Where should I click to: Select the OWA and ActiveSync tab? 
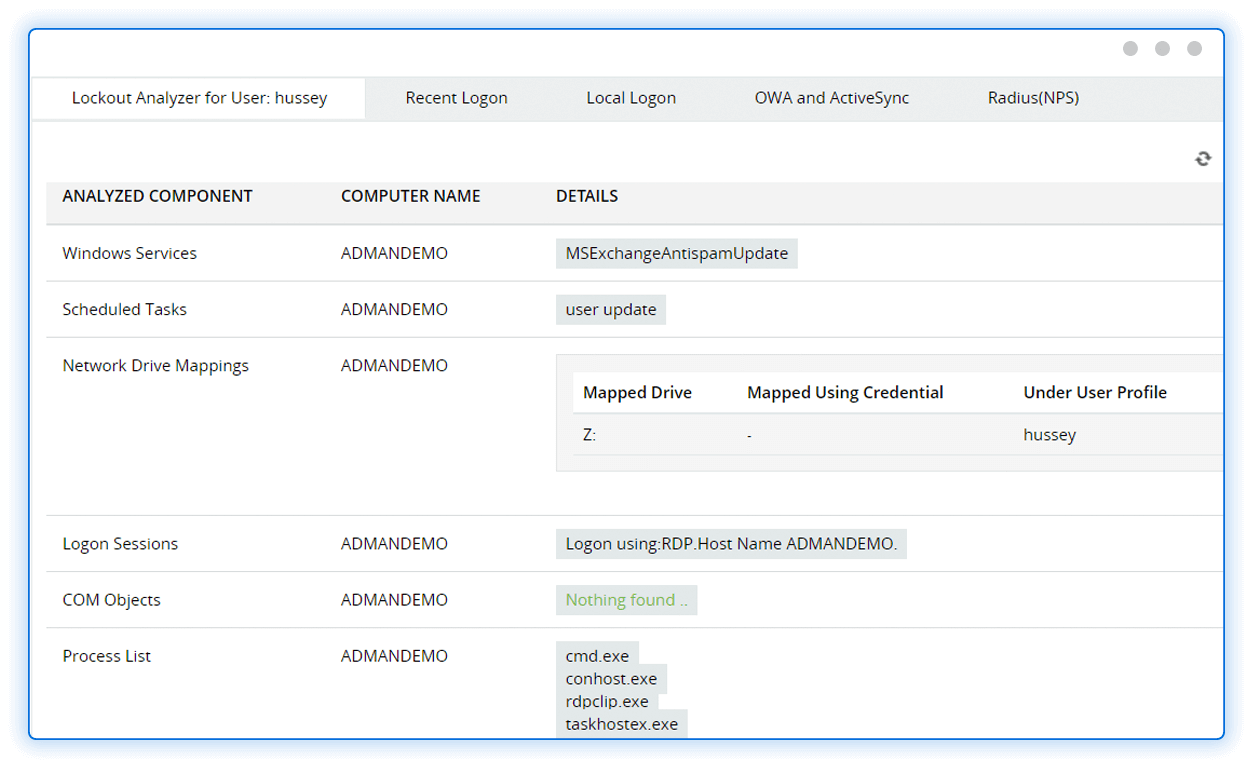[832, 98]
